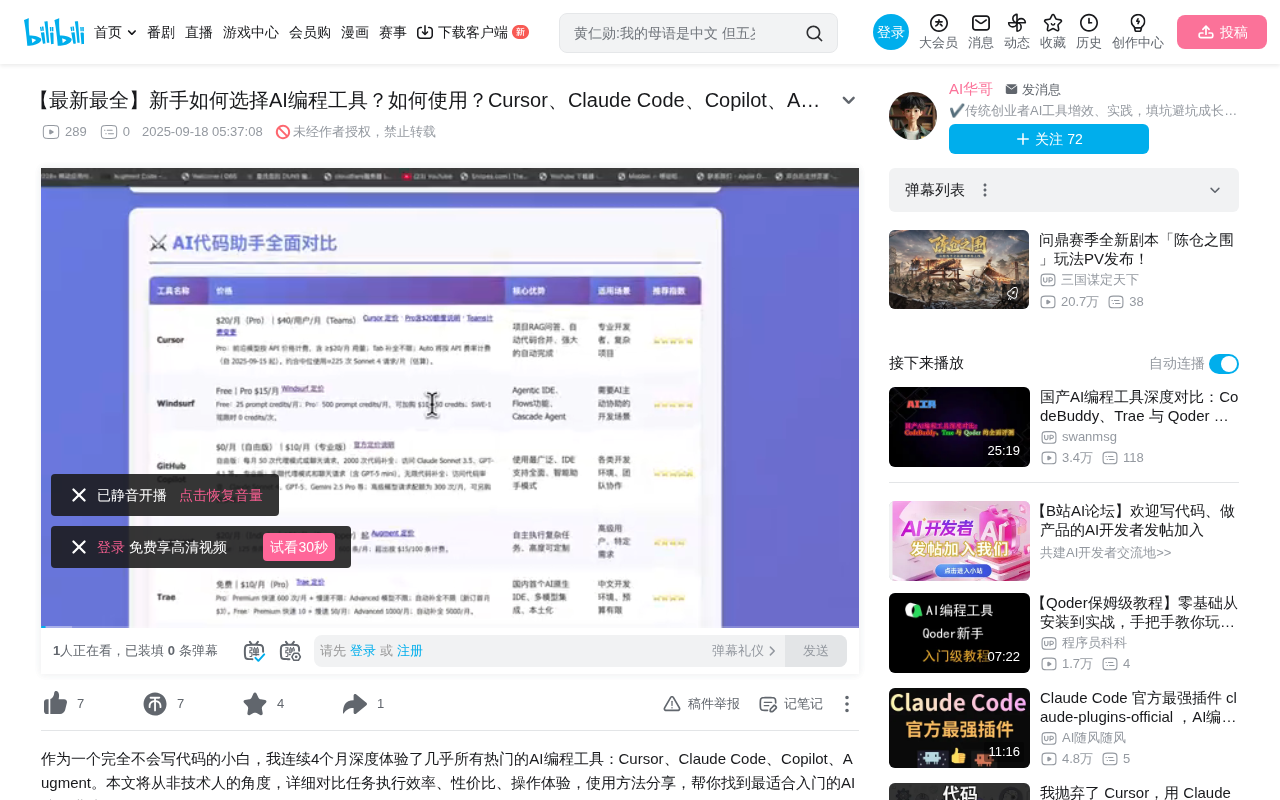Click 稿件举报 report button
This screenshot has width=1280, height=800.
coord(702,704)
